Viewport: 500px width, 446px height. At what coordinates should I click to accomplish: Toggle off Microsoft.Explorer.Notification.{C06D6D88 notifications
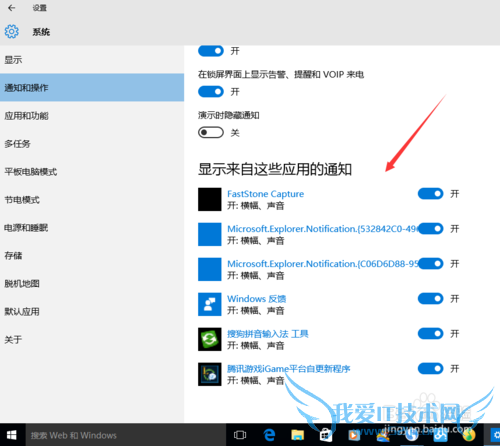pos(431,264)
